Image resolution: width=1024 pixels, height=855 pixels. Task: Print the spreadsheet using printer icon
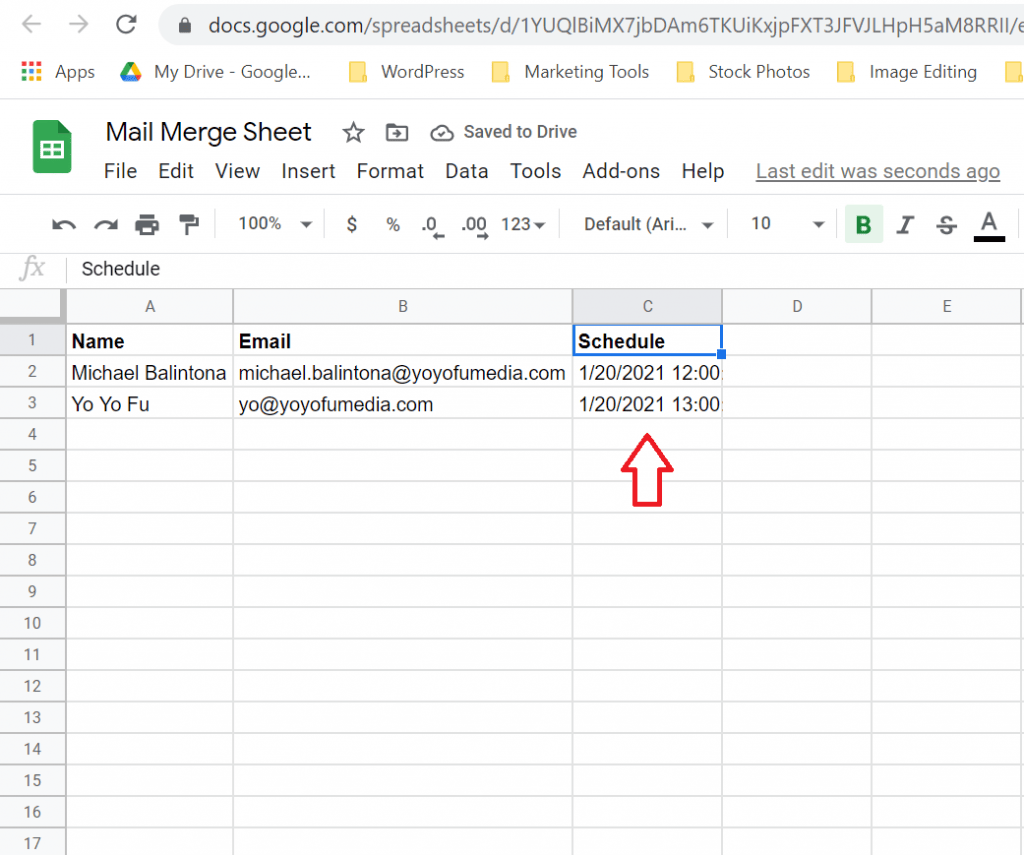147,225
